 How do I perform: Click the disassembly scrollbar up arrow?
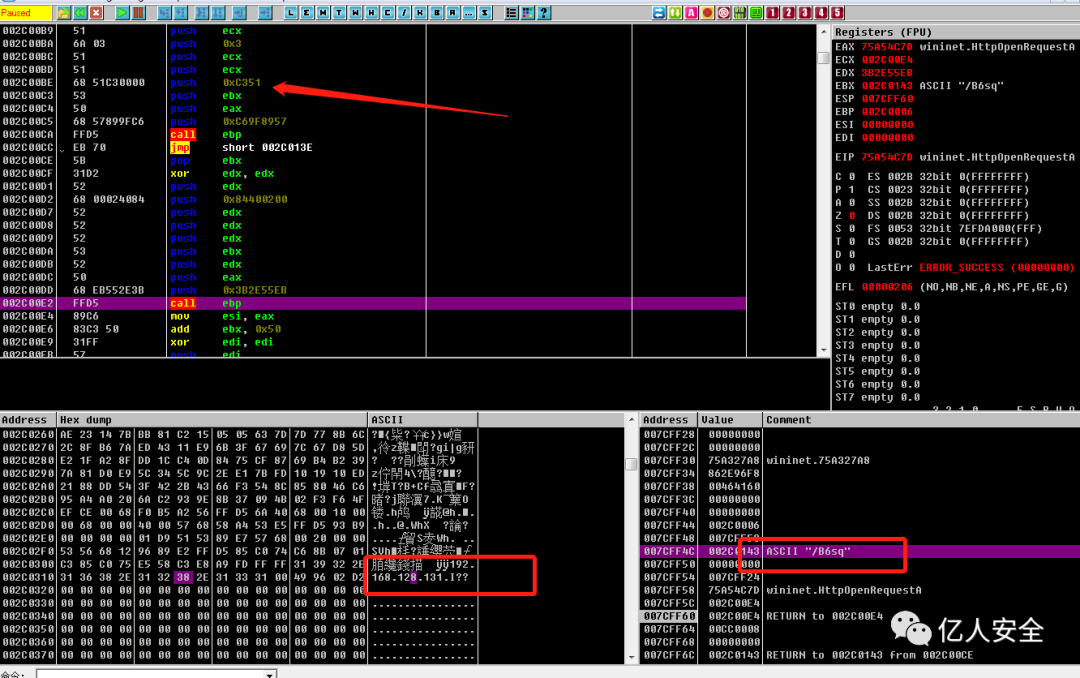click(824, 32)
